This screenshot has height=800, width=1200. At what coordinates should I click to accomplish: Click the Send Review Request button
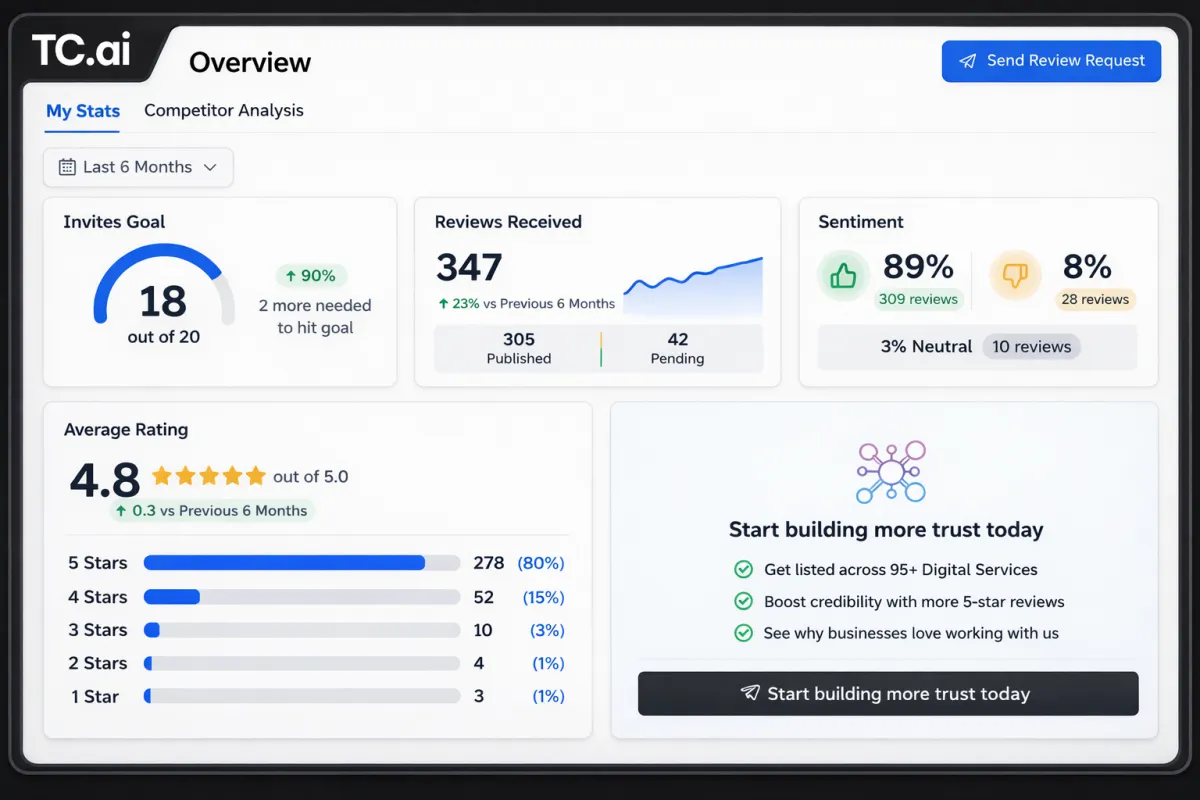click(x=1051, y=61)
